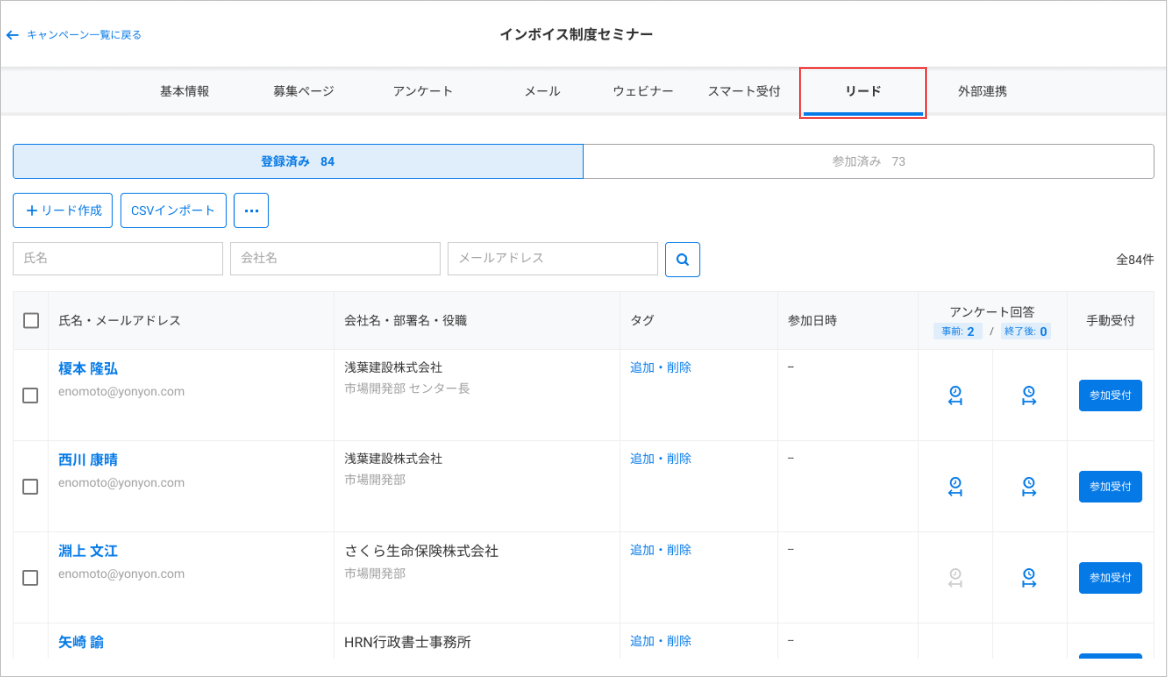Open the スマート受付 tab

click(x=743, y=91)
